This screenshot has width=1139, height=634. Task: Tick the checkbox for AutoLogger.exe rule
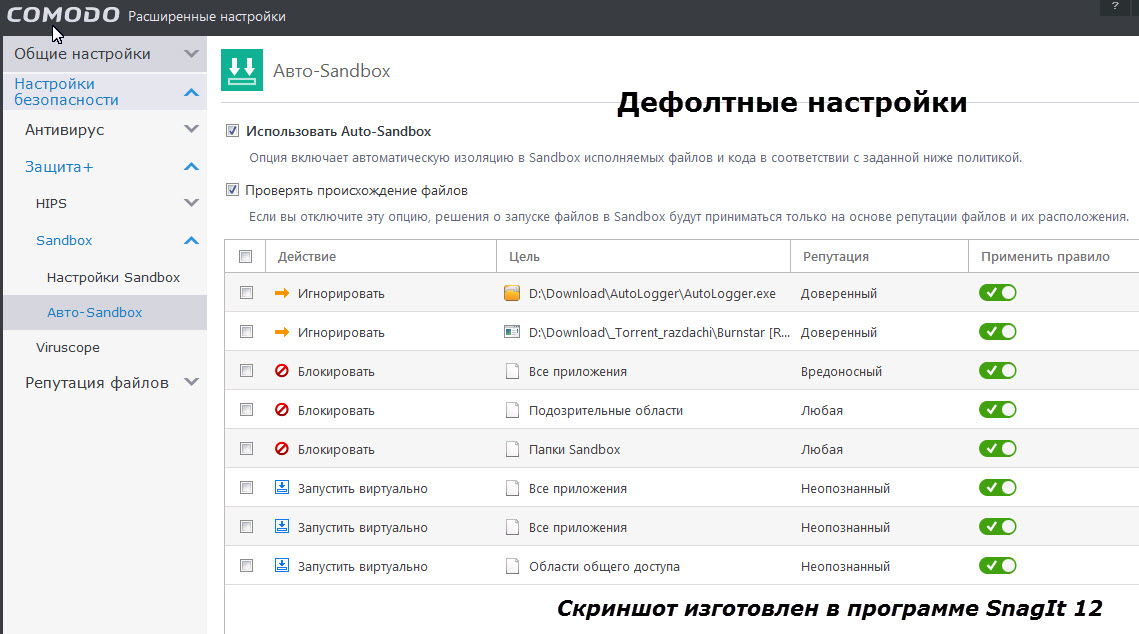coord(247,293)
